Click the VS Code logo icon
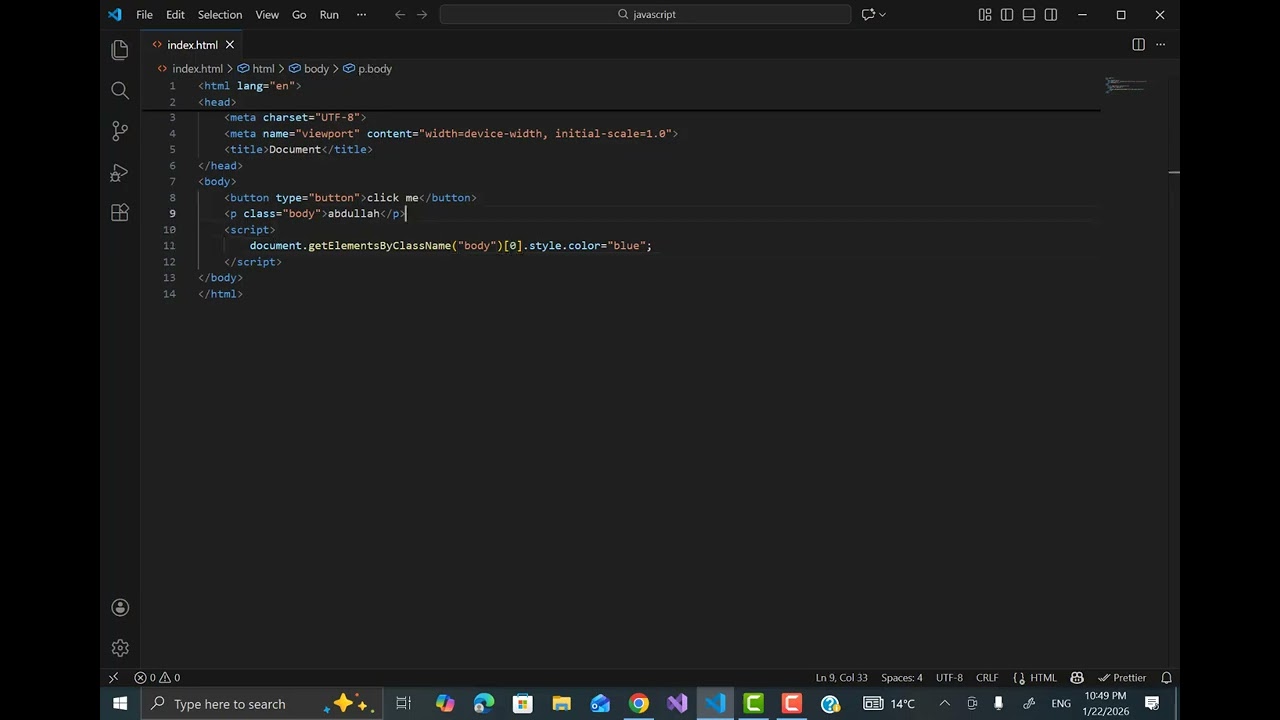 coord(114,15)
